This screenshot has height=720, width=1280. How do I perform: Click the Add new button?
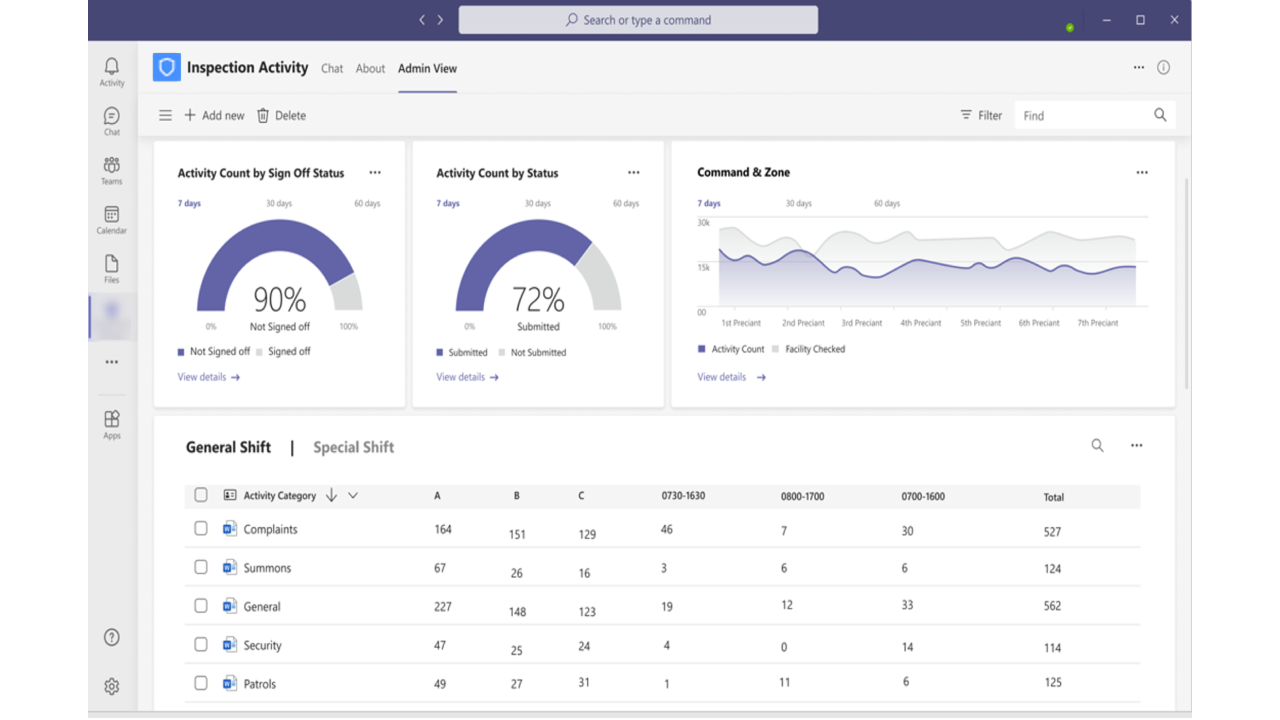[214, 116]
